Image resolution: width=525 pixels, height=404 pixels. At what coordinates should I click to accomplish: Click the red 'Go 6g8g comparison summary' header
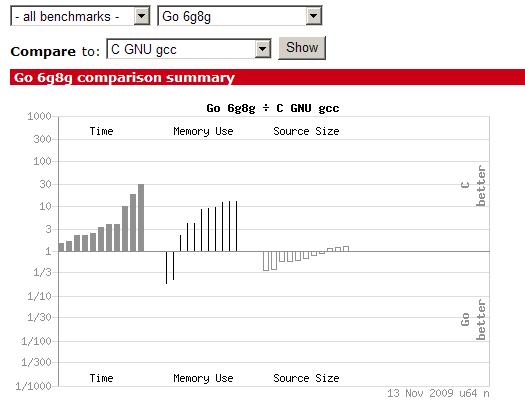268,77
